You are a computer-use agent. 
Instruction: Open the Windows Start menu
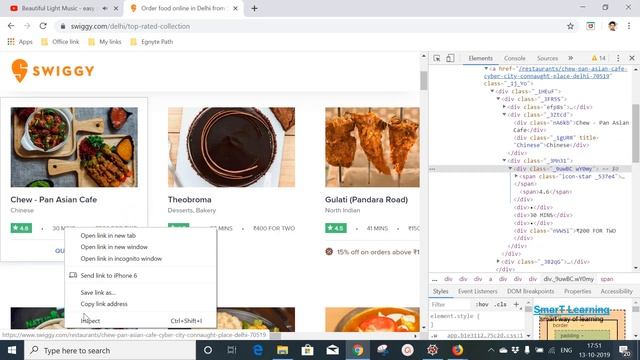[x=12, y=350]
